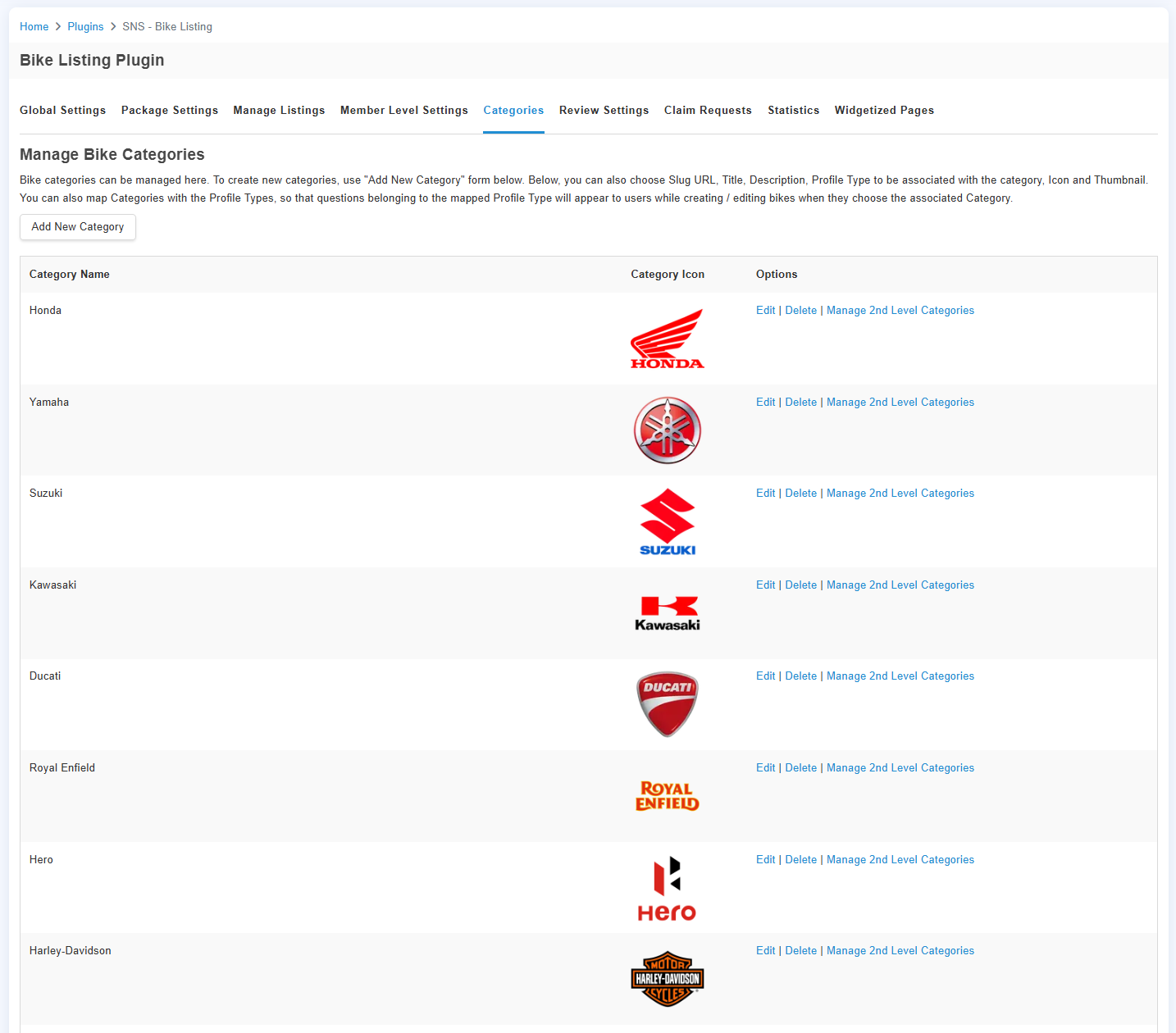
Task: Delete the Harley-Davidson category
Action: click(800, 951)
